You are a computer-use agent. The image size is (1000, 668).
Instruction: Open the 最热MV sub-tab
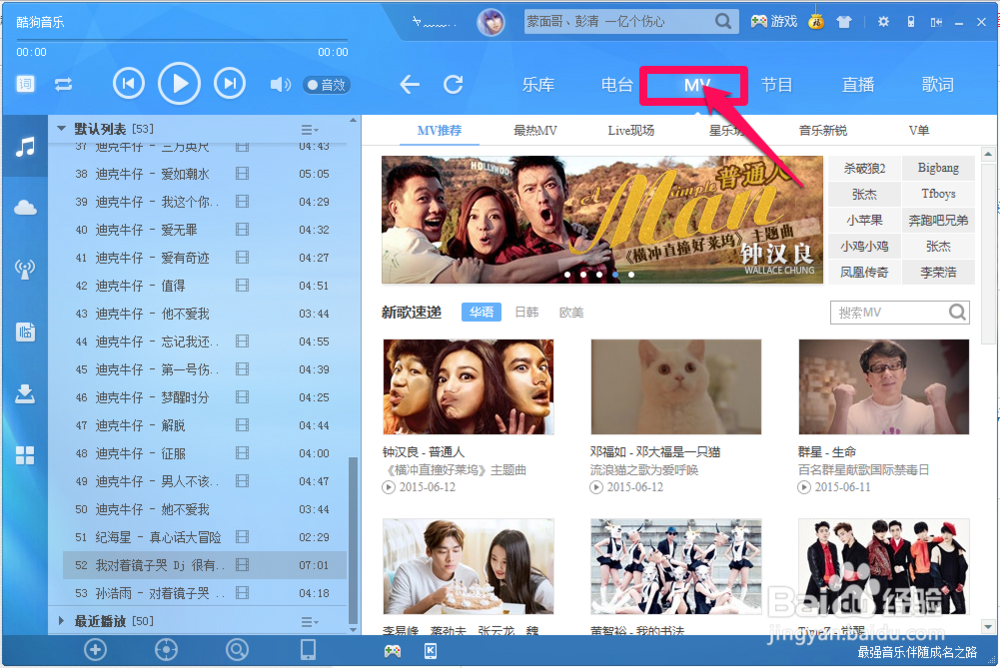(x=535, y=131)
